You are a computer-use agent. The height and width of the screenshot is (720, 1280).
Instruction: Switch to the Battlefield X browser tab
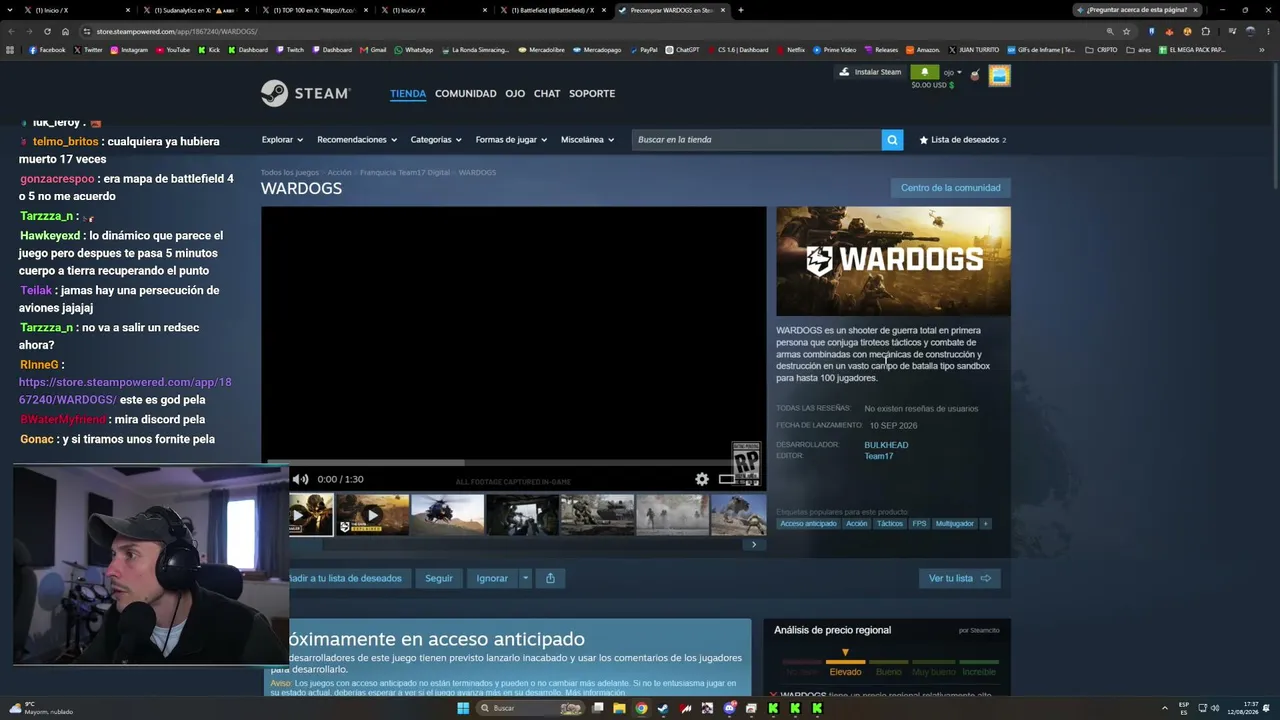(553, 10)
